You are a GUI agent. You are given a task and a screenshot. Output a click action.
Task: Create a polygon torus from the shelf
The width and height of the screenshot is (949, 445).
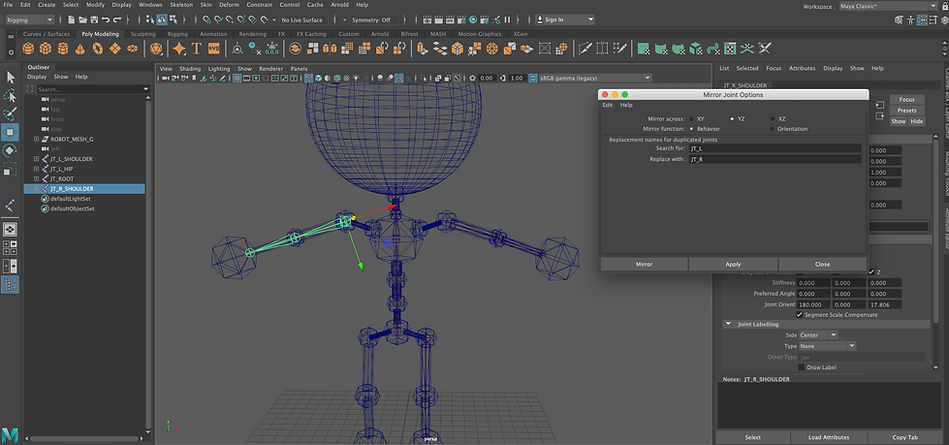98,48
